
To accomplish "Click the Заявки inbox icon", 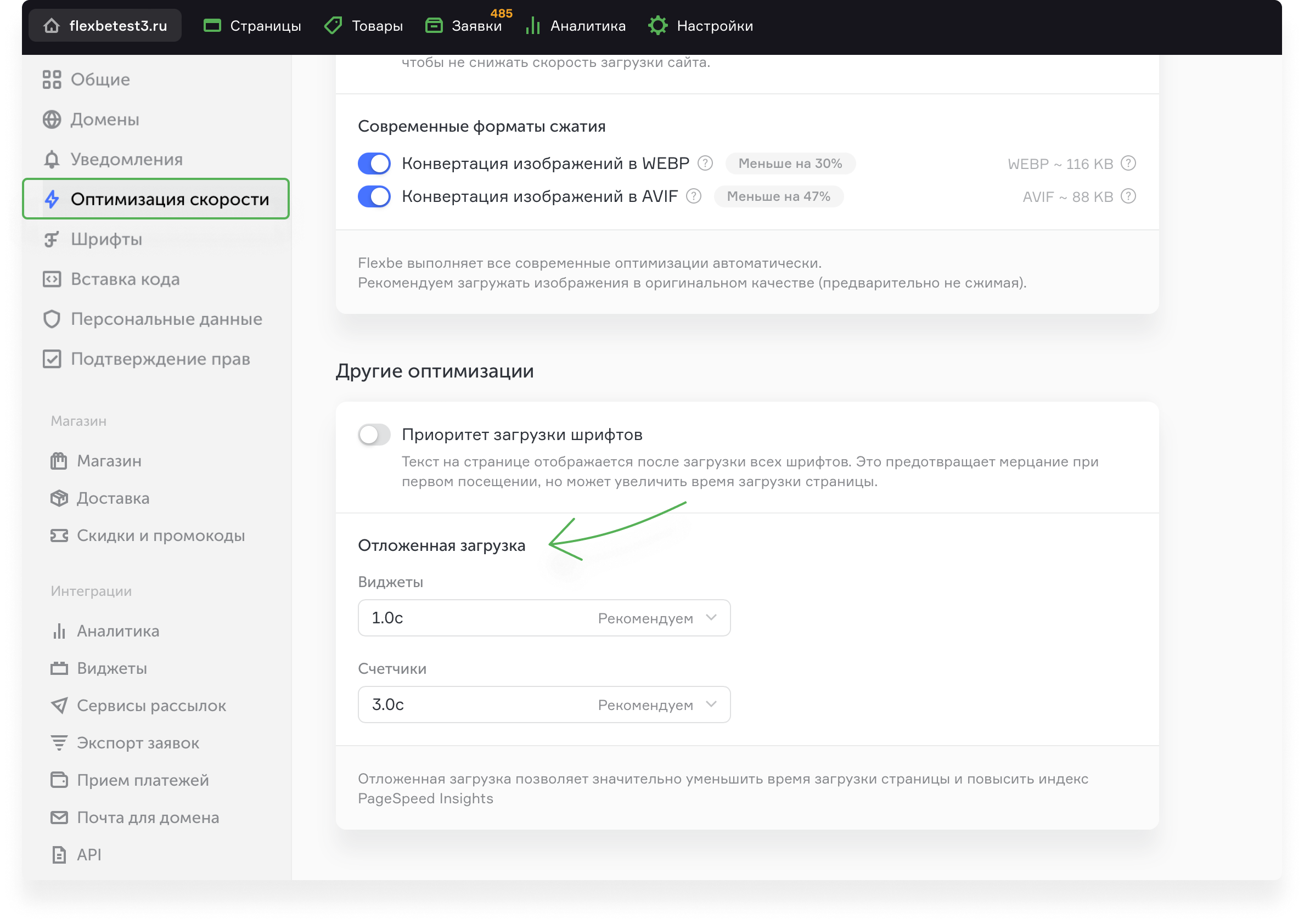I will (x=434, y=26).
